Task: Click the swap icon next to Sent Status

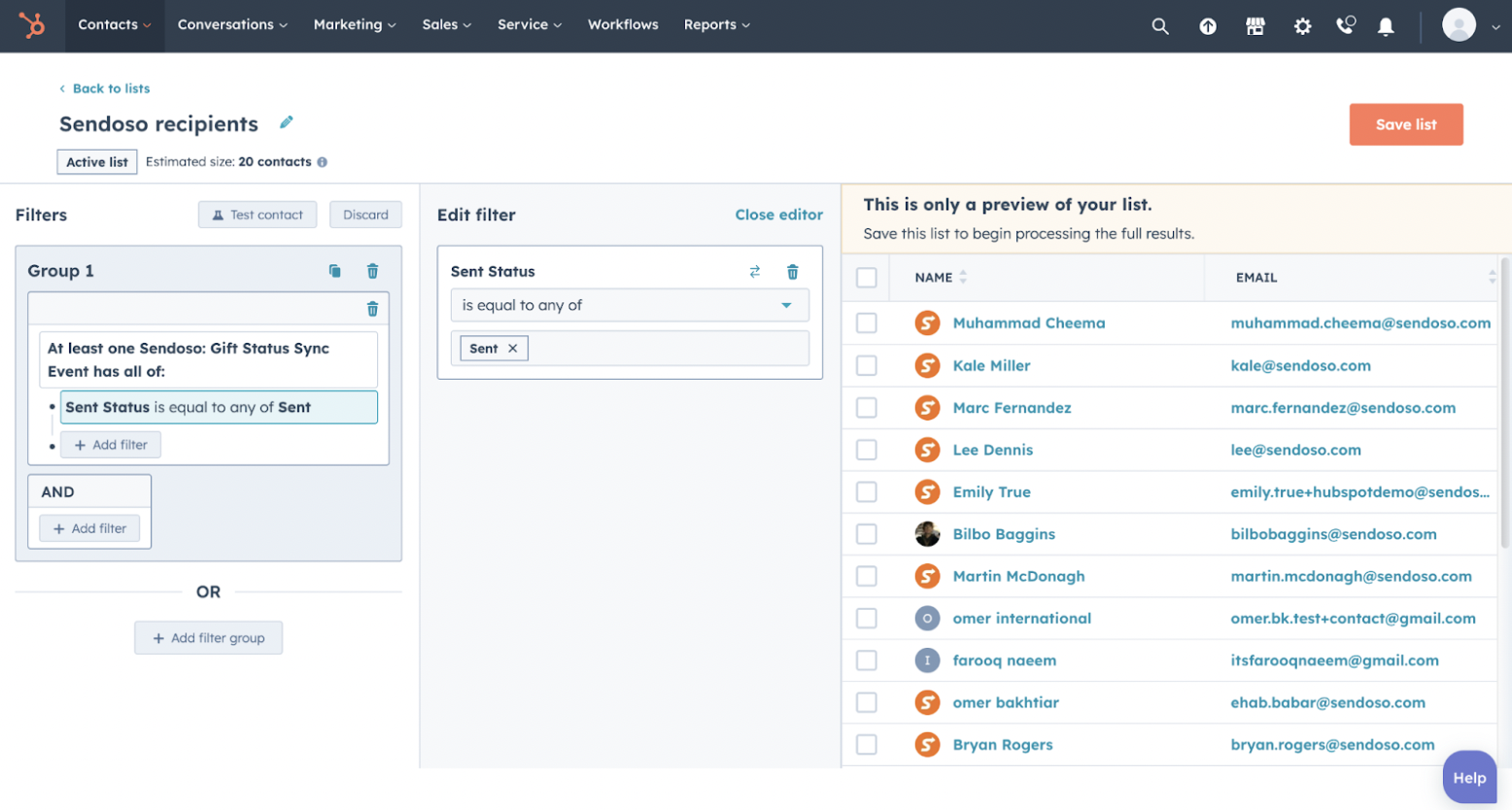Action: click(x=756, y=272)
